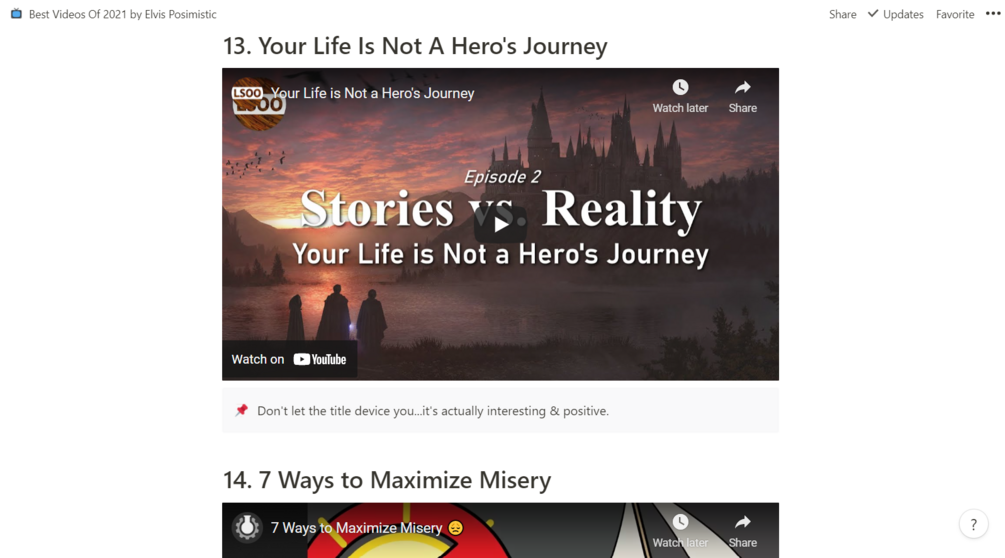Click the Watch later clock icon on first video

(x=680, y=87)
